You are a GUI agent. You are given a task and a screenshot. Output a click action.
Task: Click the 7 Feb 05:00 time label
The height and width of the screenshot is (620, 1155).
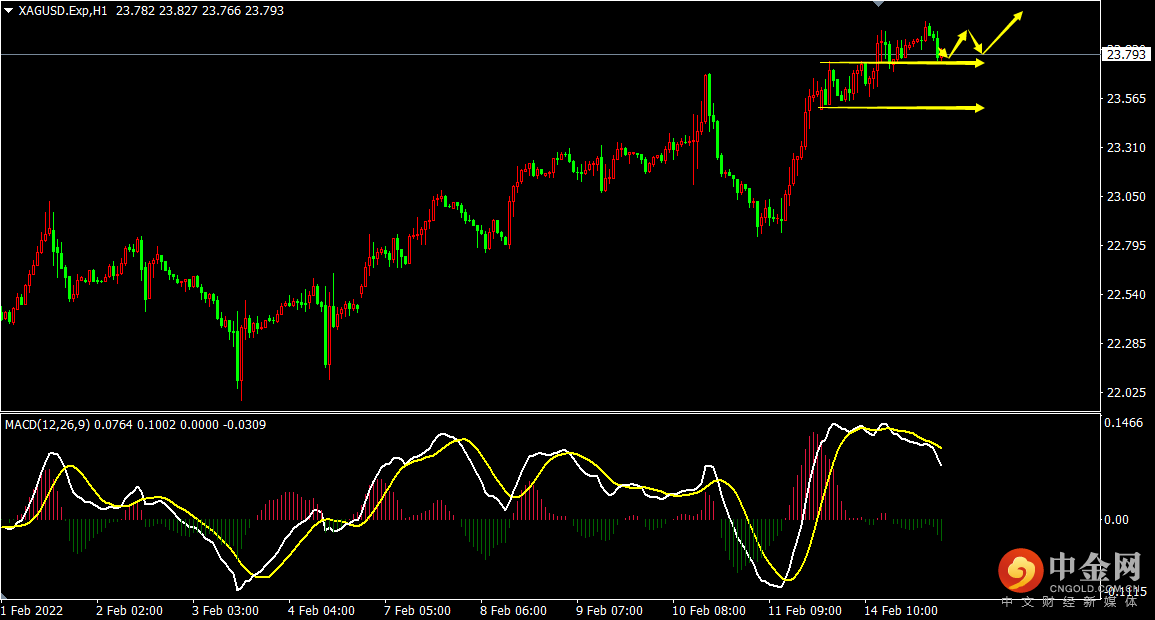click(417, 610)
